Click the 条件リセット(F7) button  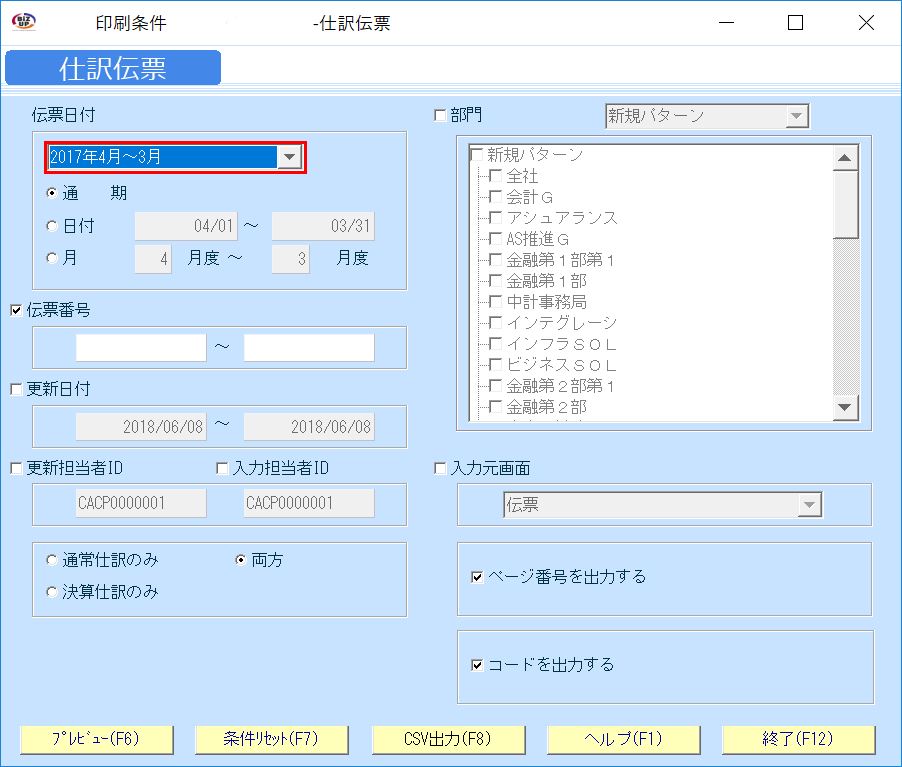(271, 739)
